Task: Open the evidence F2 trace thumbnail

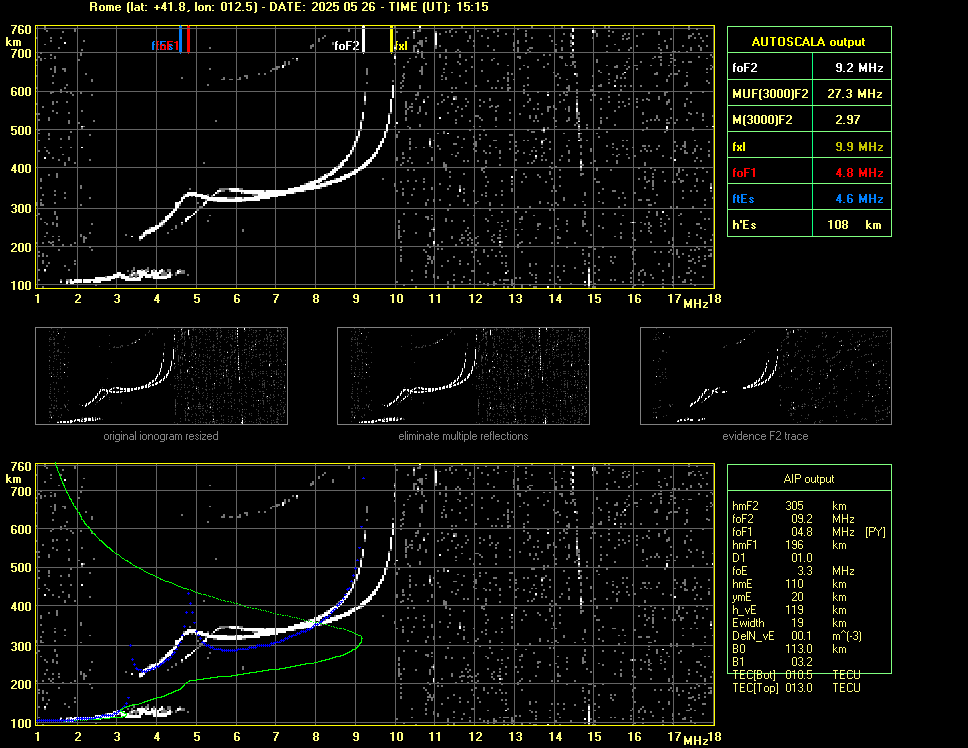Action: pos(766,376)
